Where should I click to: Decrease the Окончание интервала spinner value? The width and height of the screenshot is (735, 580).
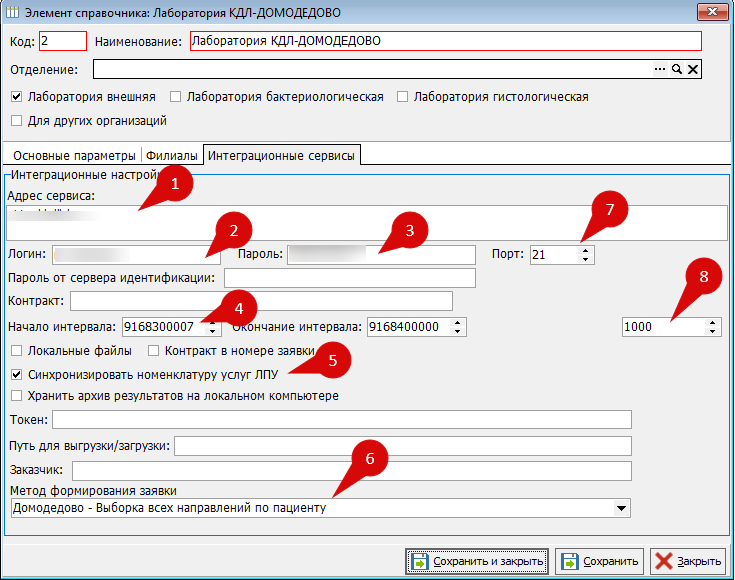458,331
